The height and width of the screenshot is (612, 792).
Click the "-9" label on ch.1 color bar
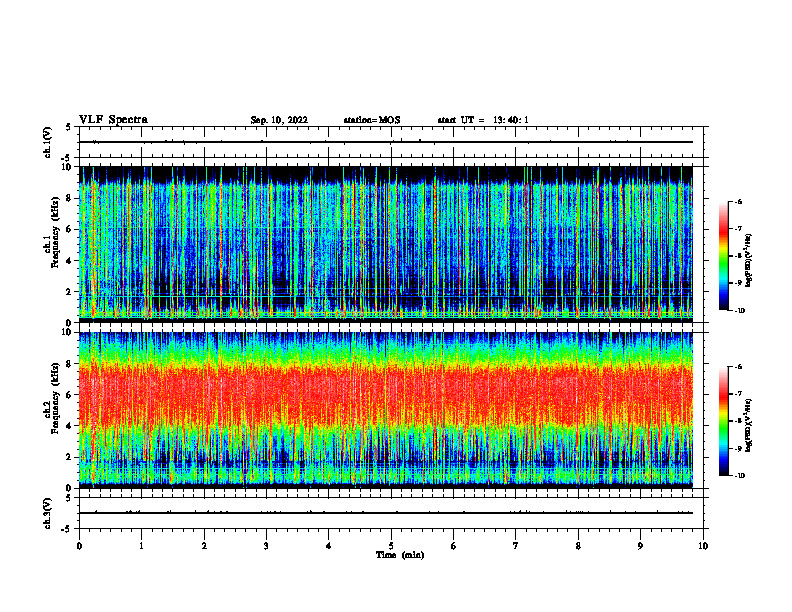tap(739, 283)
